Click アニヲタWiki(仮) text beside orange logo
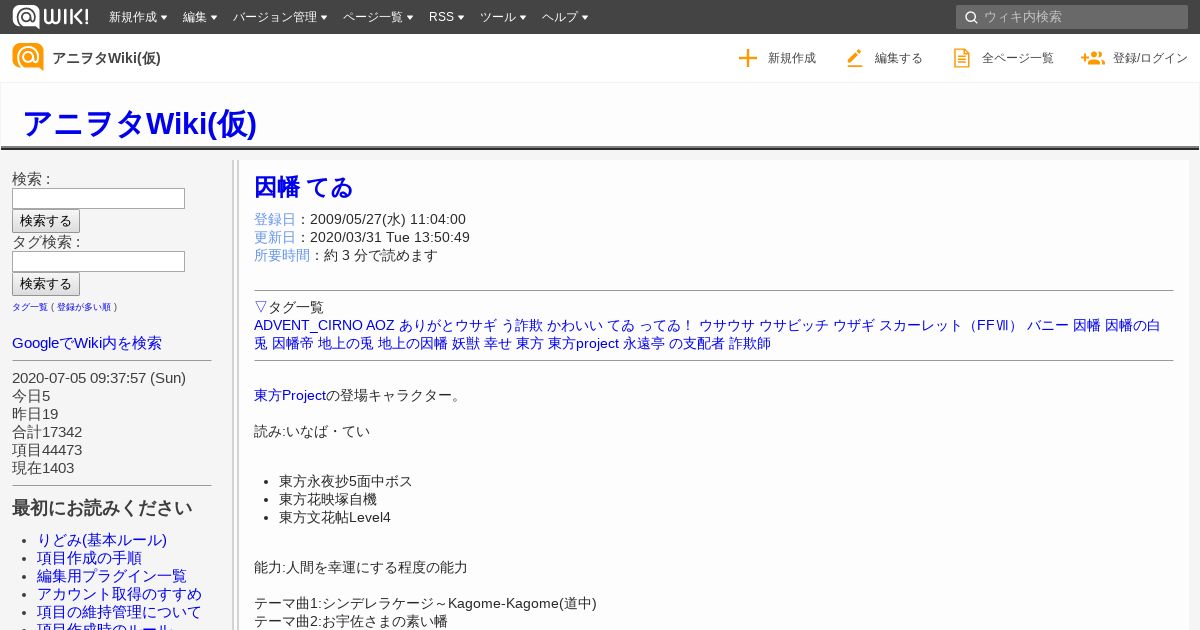 click(x=106, y=58)
